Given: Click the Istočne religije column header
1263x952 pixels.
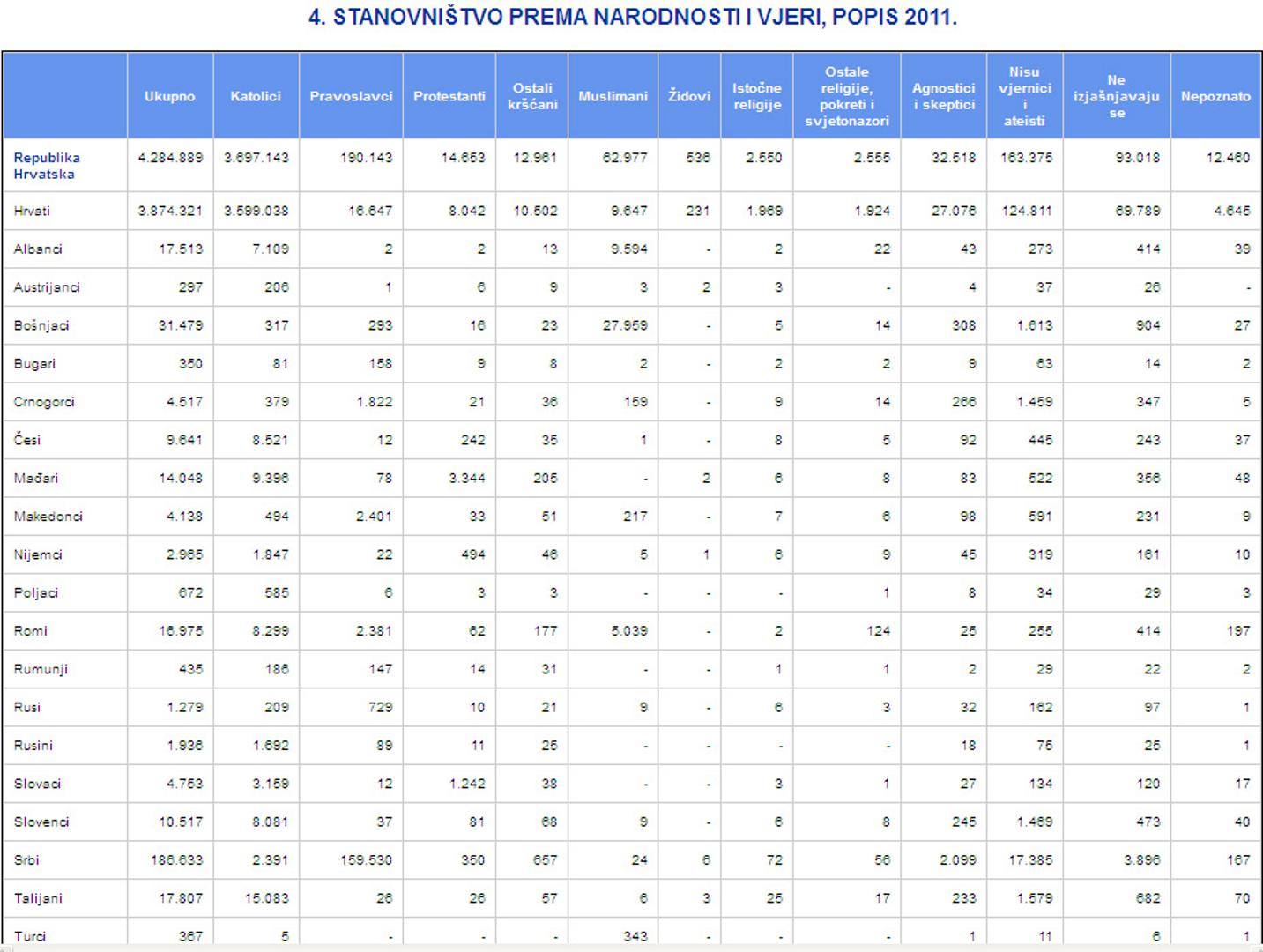Looking at the screenshot, I should [757, 96].
